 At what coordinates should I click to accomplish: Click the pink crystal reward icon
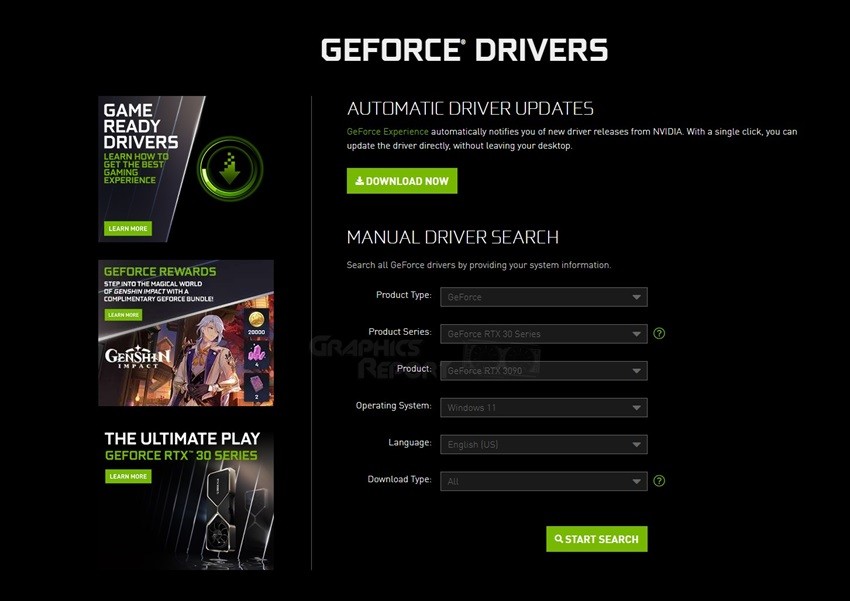pyautogui.click(x=256, y=356)
